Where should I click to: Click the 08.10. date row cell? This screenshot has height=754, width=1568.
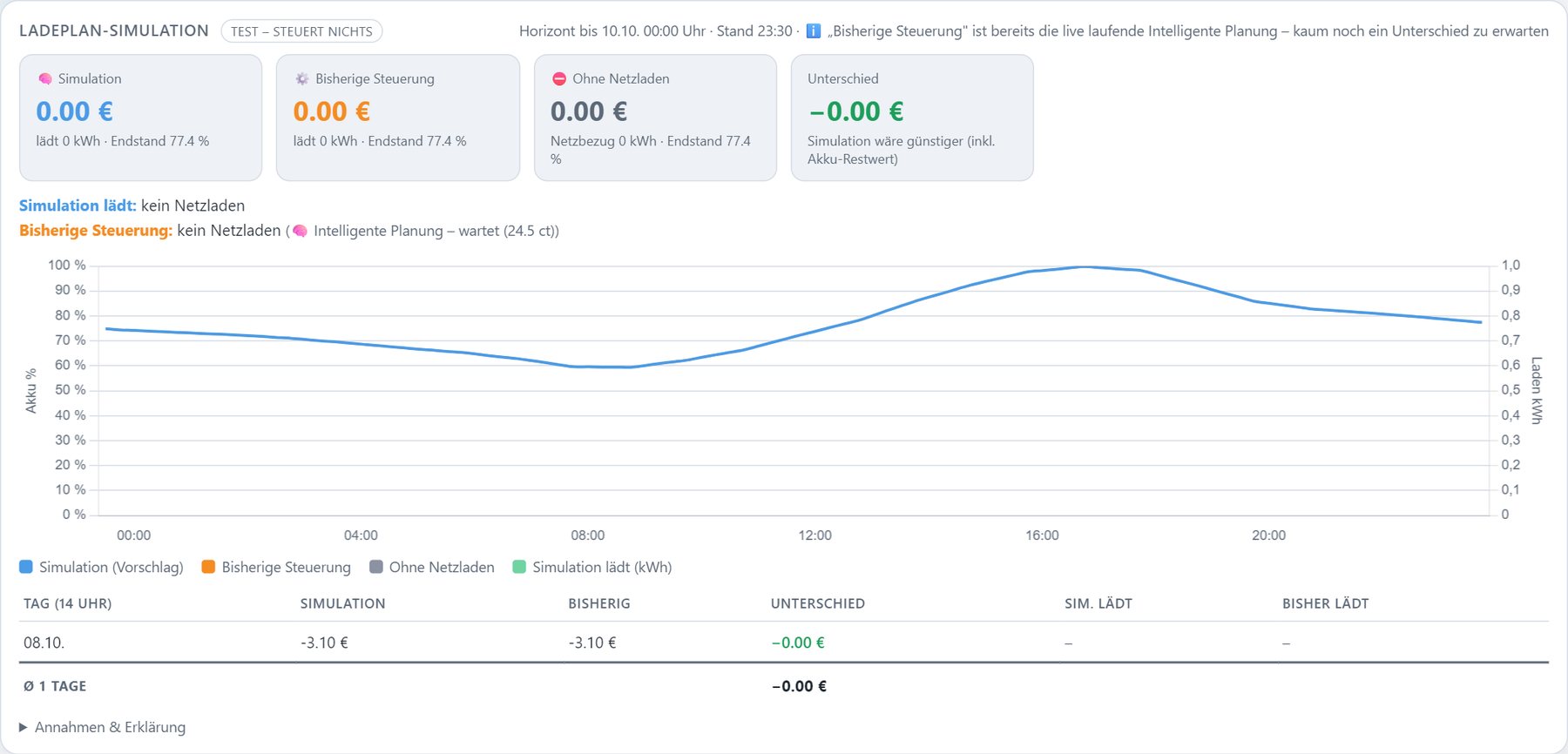click(x=44, y=643)
